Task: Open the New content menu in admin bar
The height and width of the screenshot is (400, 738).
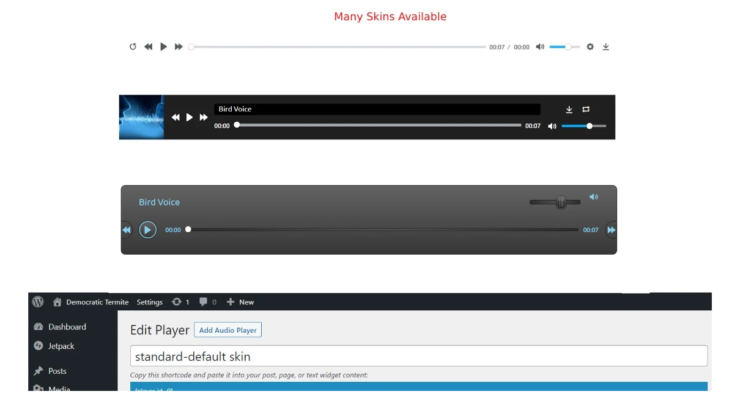Action: pyautogui.click(x=240, y=302)
